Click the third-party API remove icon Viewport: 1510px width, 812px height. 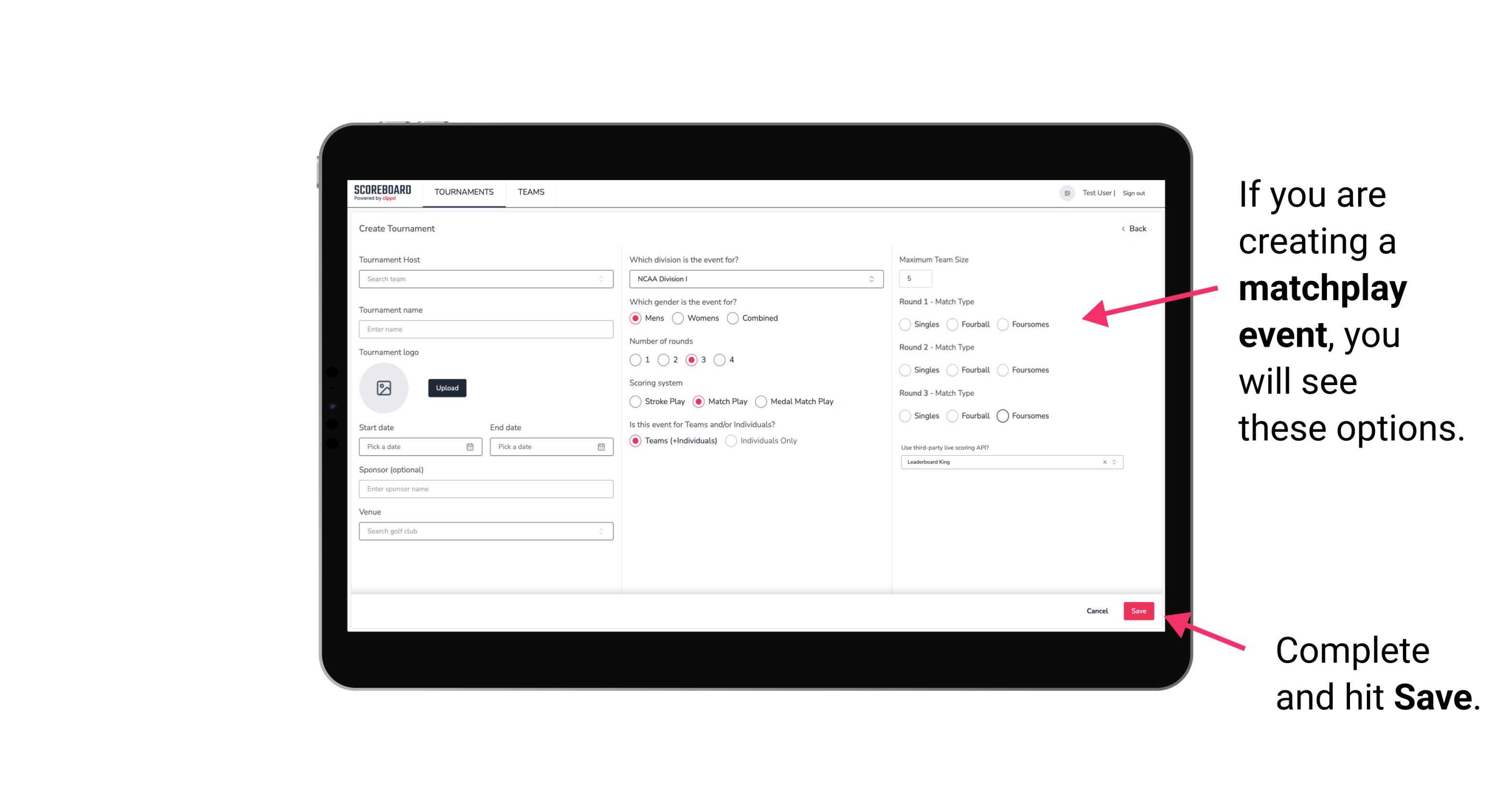click(1104, 462)
